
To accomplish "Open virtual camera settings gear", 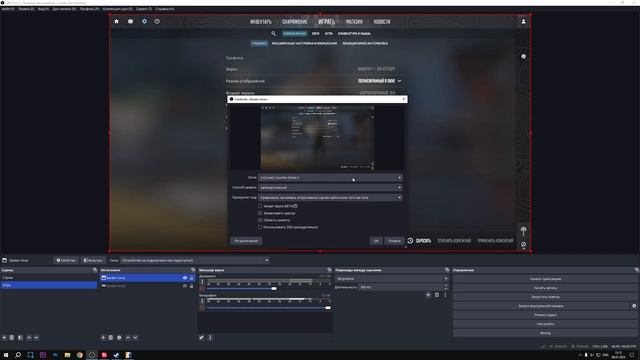I will (x=634, y=306).
